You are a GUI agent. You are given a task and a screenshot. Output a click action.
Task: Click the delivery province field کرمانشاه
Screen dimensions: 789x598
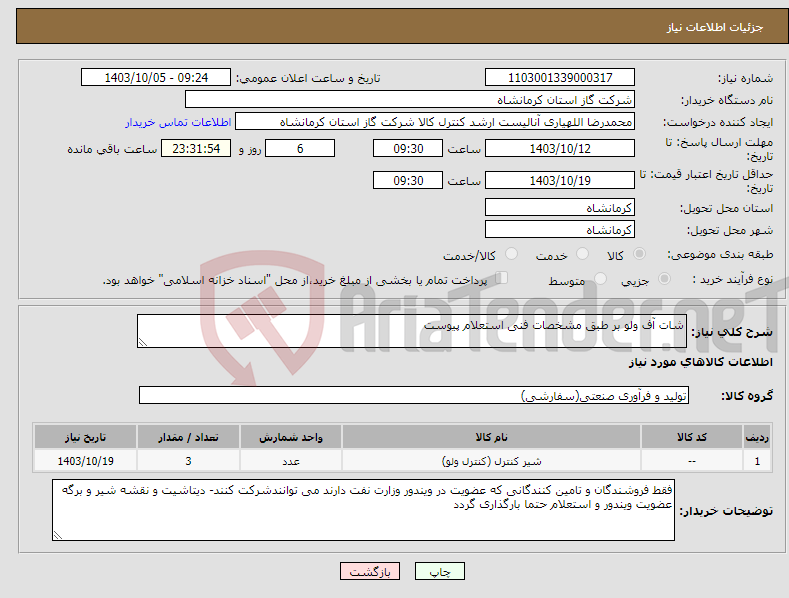560,207
